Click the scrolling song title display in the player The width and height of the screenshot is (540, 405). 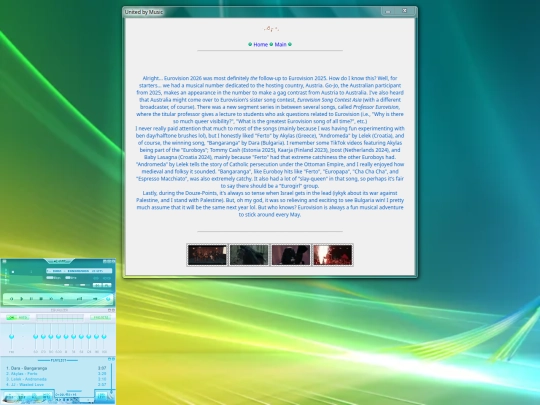pyautogui.click(x=79, y=271)
